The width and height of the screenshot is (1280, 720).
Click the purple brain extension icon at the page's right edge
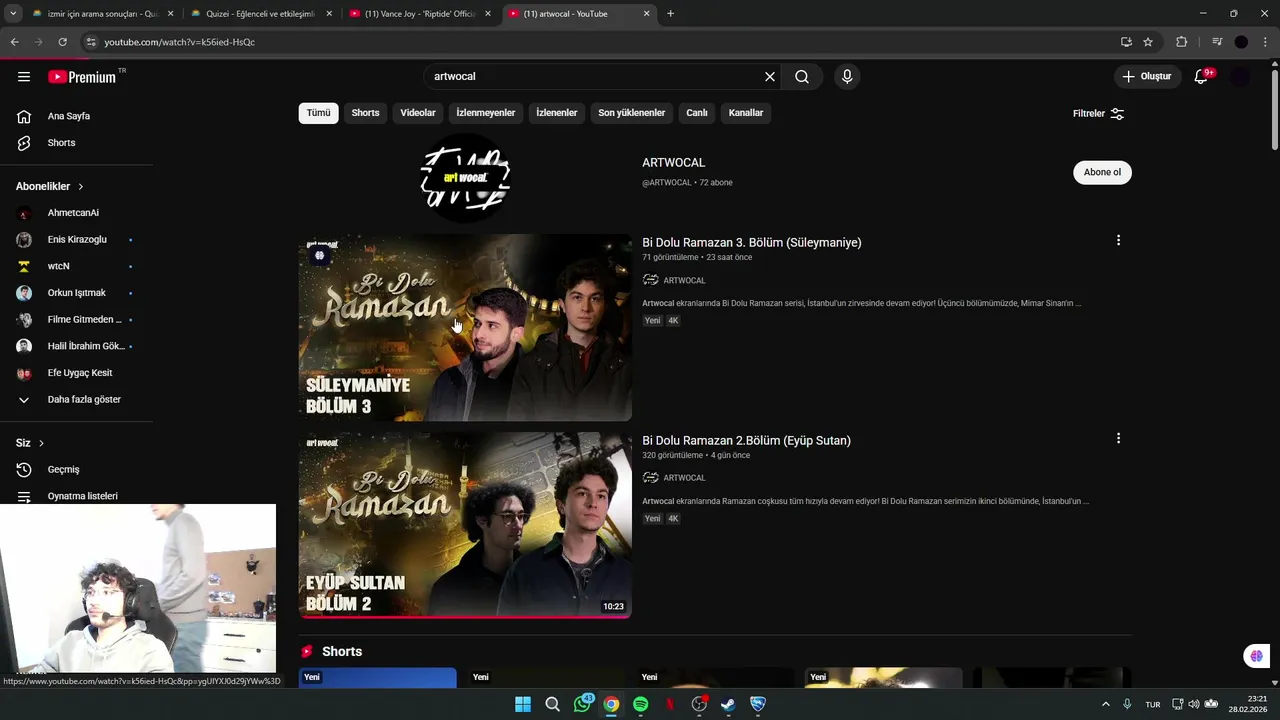1256,656
